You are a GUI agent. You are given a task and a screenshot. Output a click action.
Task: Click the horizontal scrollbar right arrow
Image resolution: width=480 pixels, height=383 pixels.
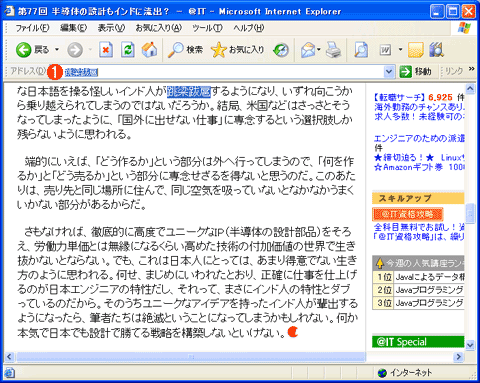[x=459, y=357]
